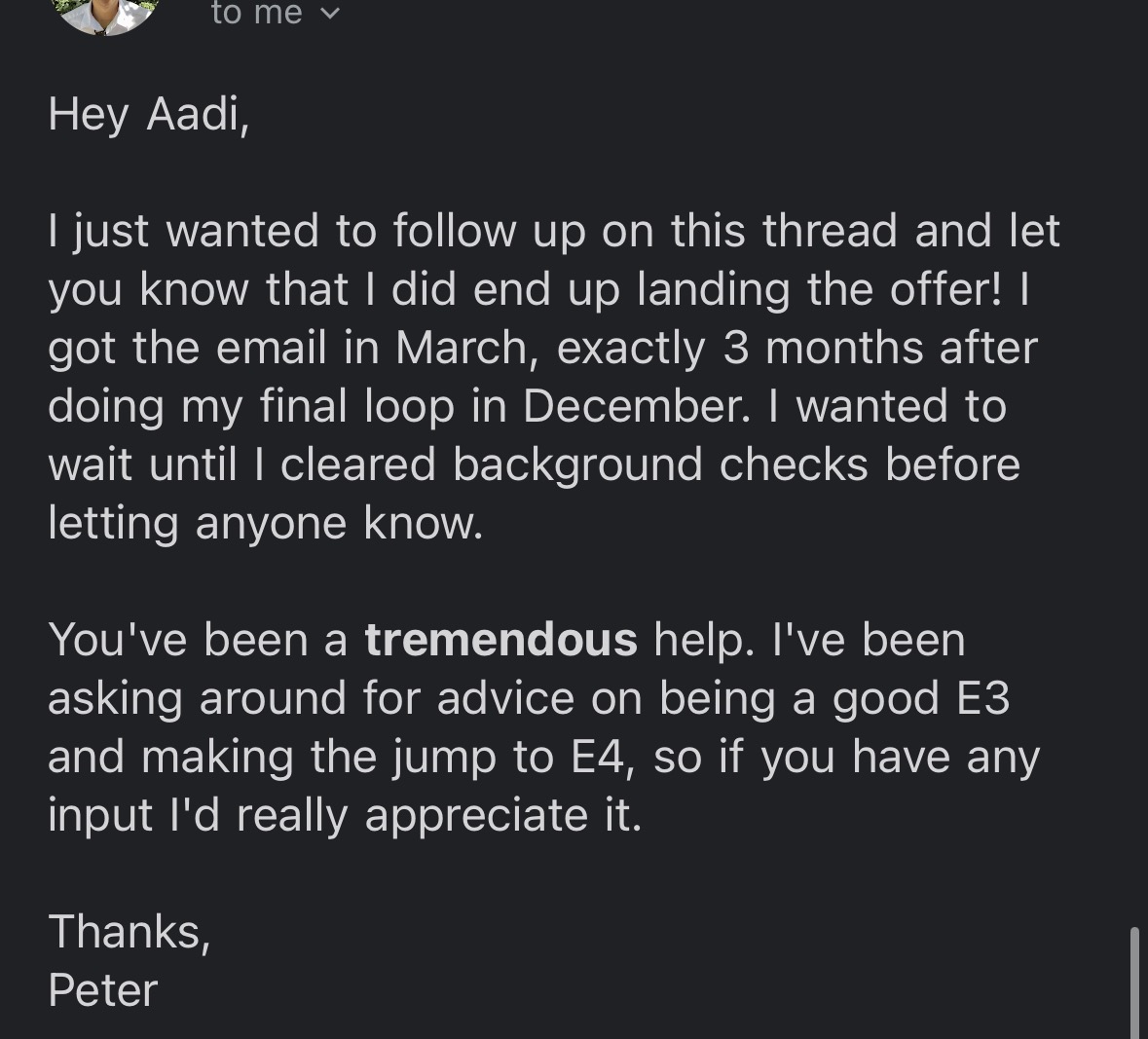Click the vertical scrollbar on the right edge

click(1133, 982)
